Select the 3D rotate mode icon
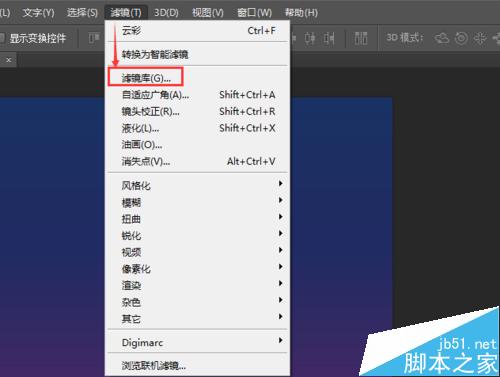Screen dimensions: 500x377 pos(442,38)
